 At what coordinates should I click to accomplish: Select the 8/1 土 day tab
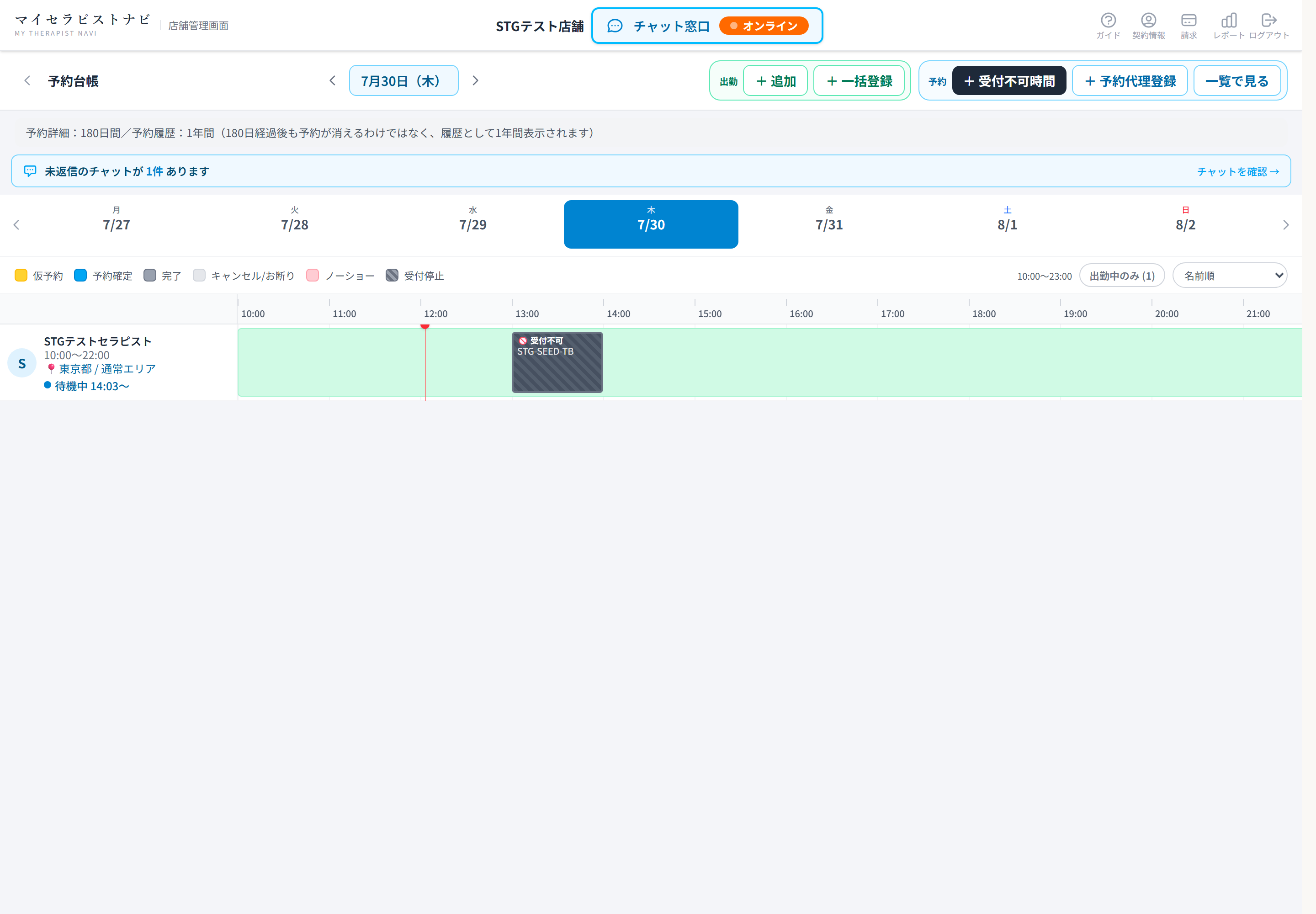coord(1007,224)
